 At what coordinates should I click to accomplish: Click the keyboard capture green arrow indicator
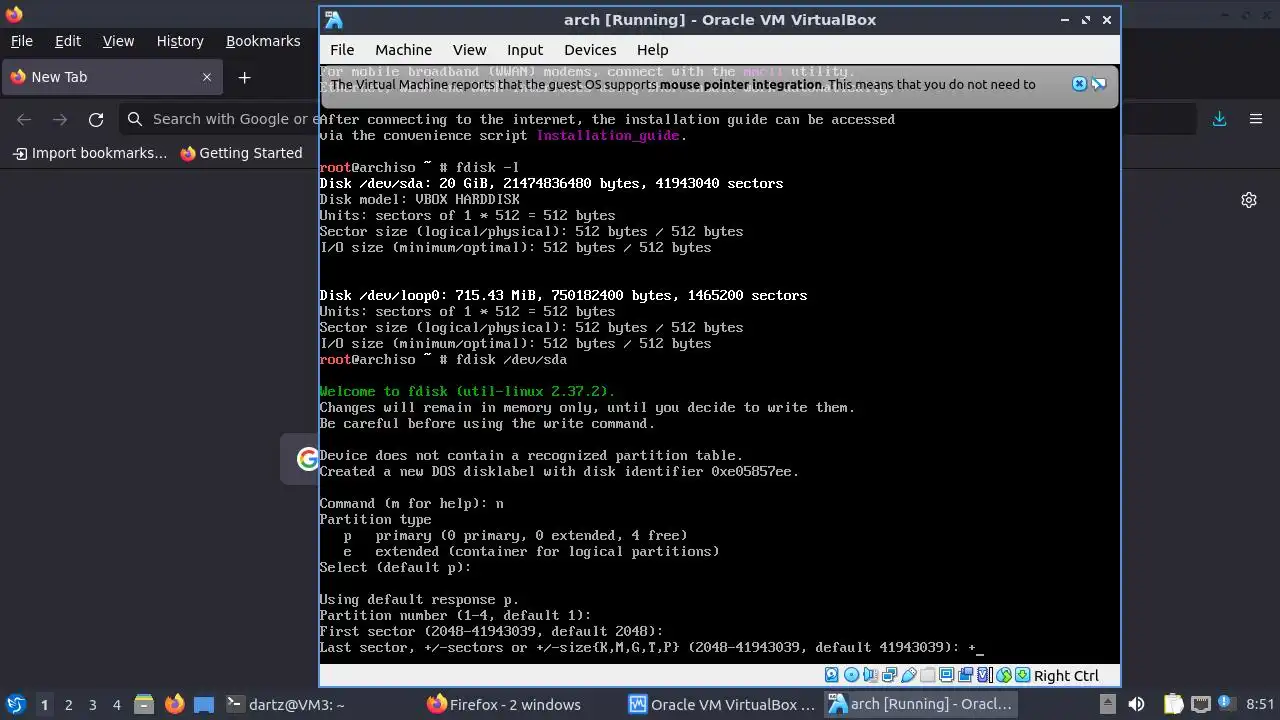(x=1023, y=675)
